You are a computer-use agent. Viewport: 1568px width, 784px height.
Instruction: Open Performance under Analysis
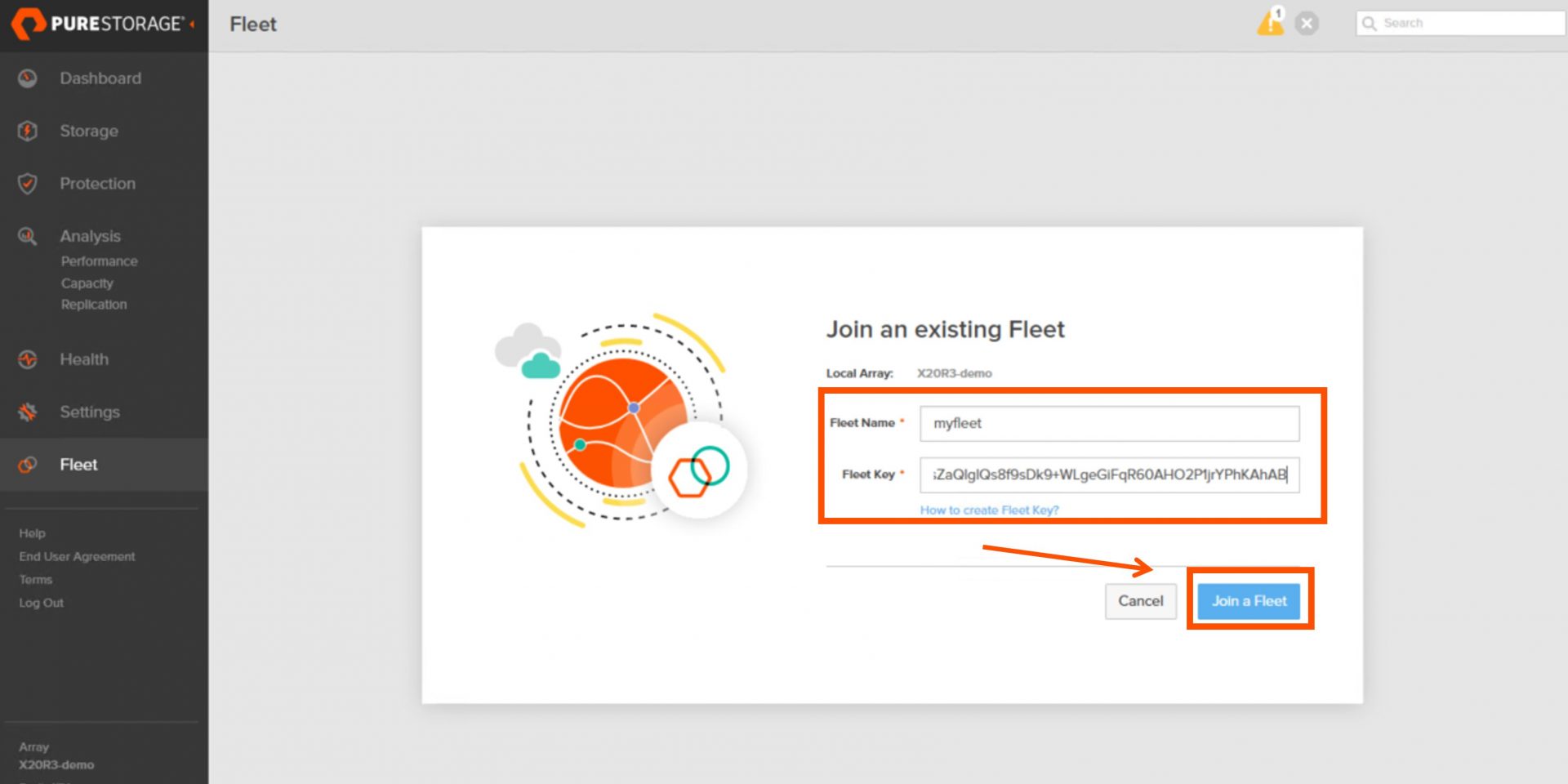click(100, 261)
